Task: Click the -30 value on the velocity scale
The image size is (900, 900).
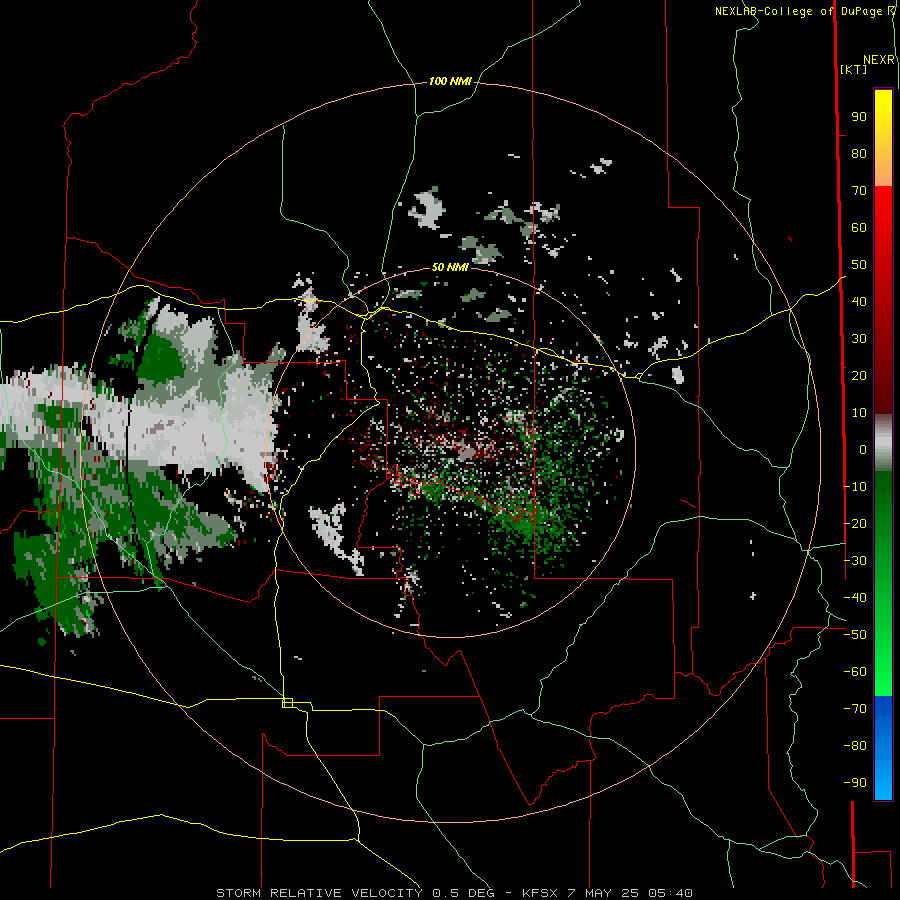Action: click(855, 561)
